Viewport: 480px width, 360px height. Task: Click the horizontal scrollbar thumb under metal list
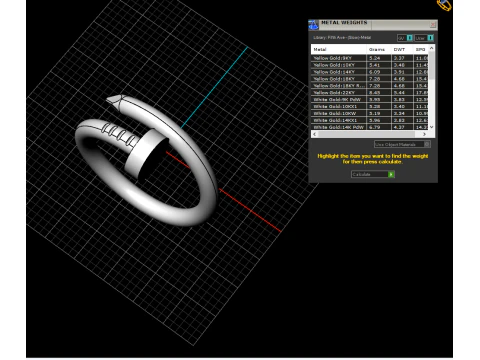coord(367,134)
